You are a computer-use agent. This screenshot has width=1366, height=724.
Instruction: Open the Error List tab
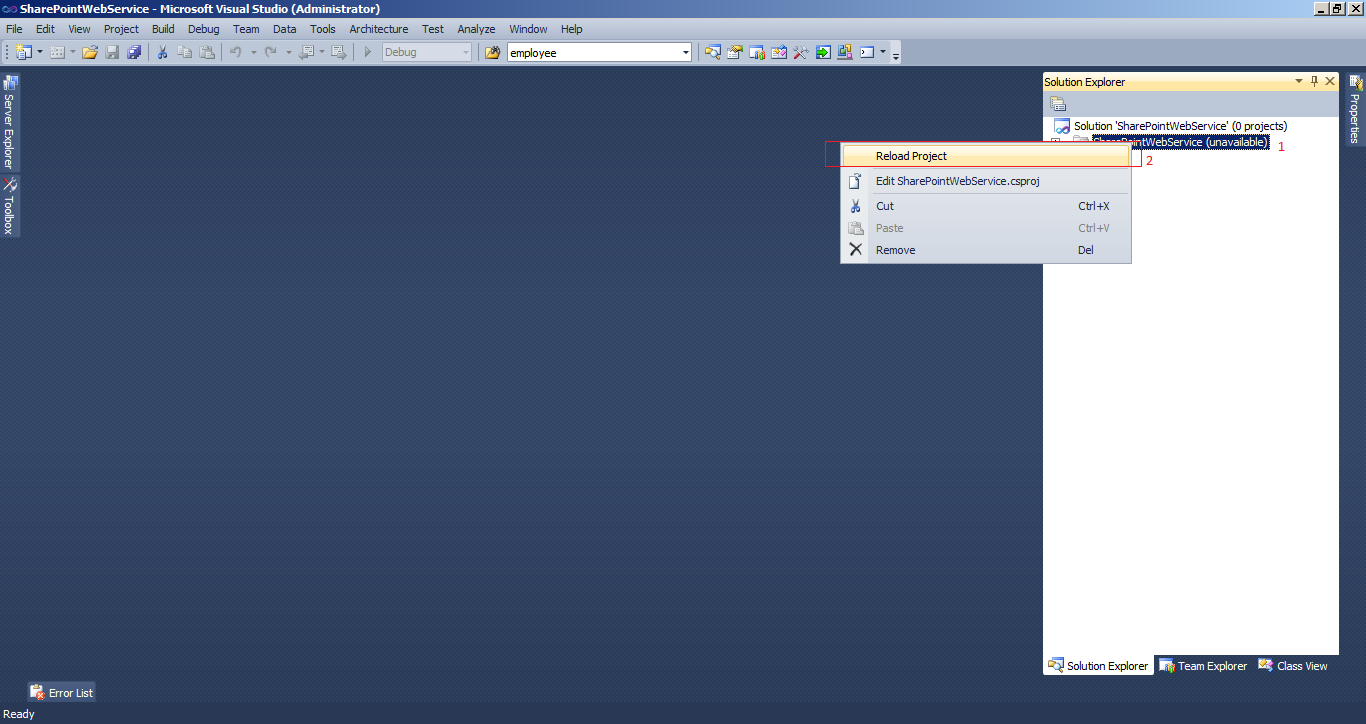[x=61, y=692]
